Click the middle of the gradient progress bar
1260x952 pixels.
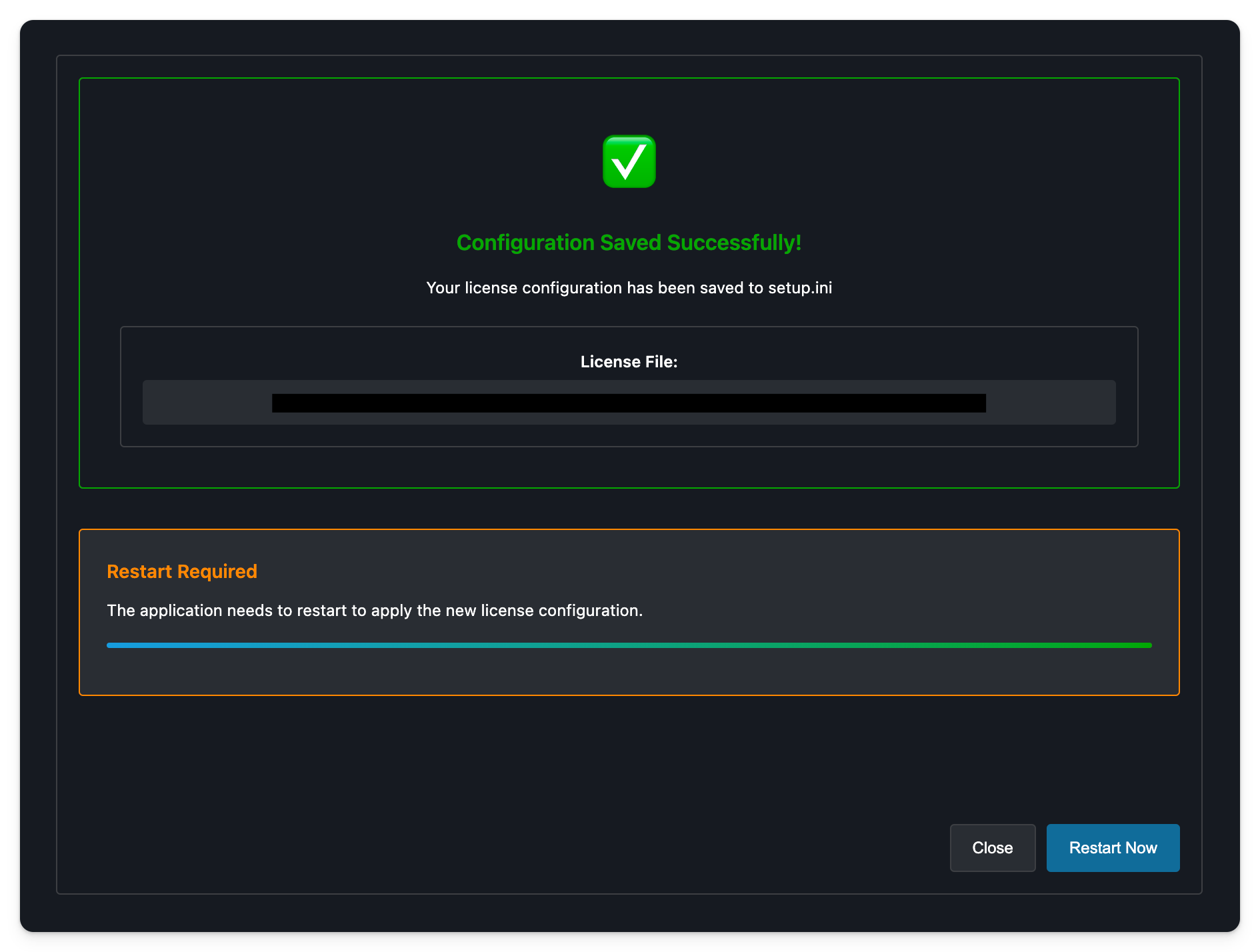629,645
